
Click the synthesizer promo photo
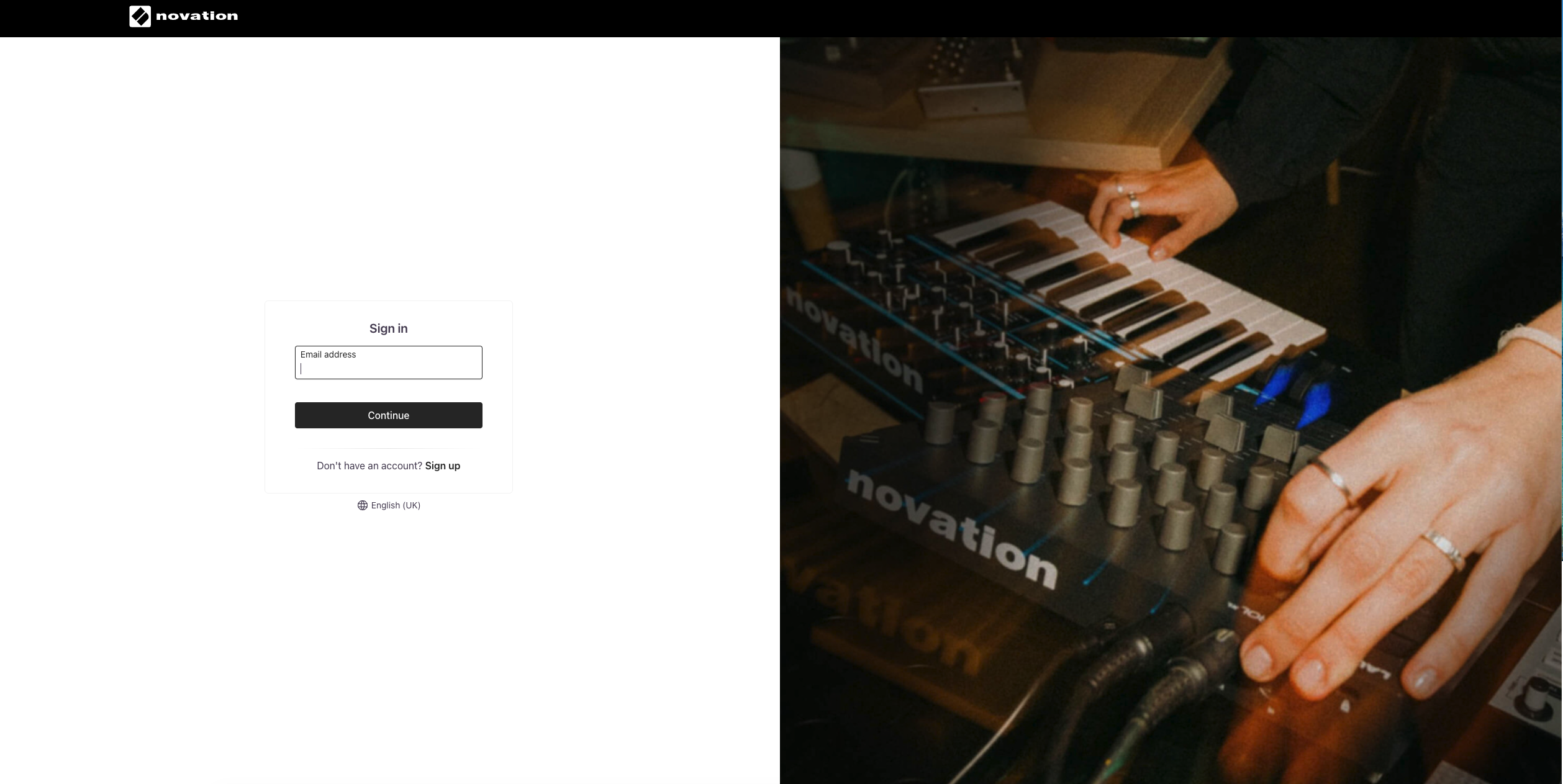coord(1171,410)
